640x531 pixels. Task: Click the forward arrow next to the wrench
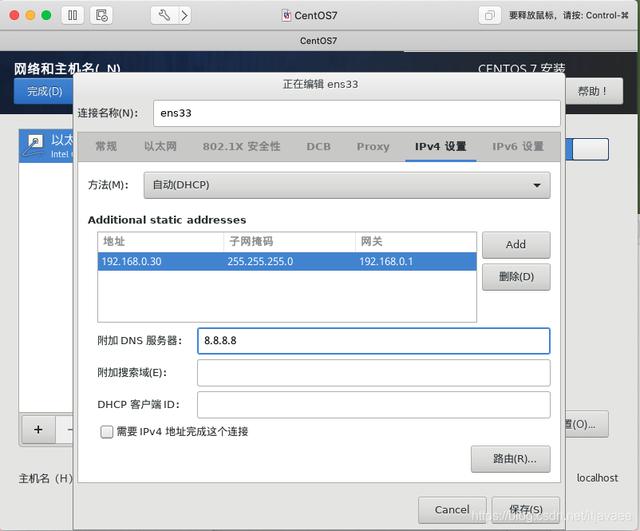tap(184, 16)
